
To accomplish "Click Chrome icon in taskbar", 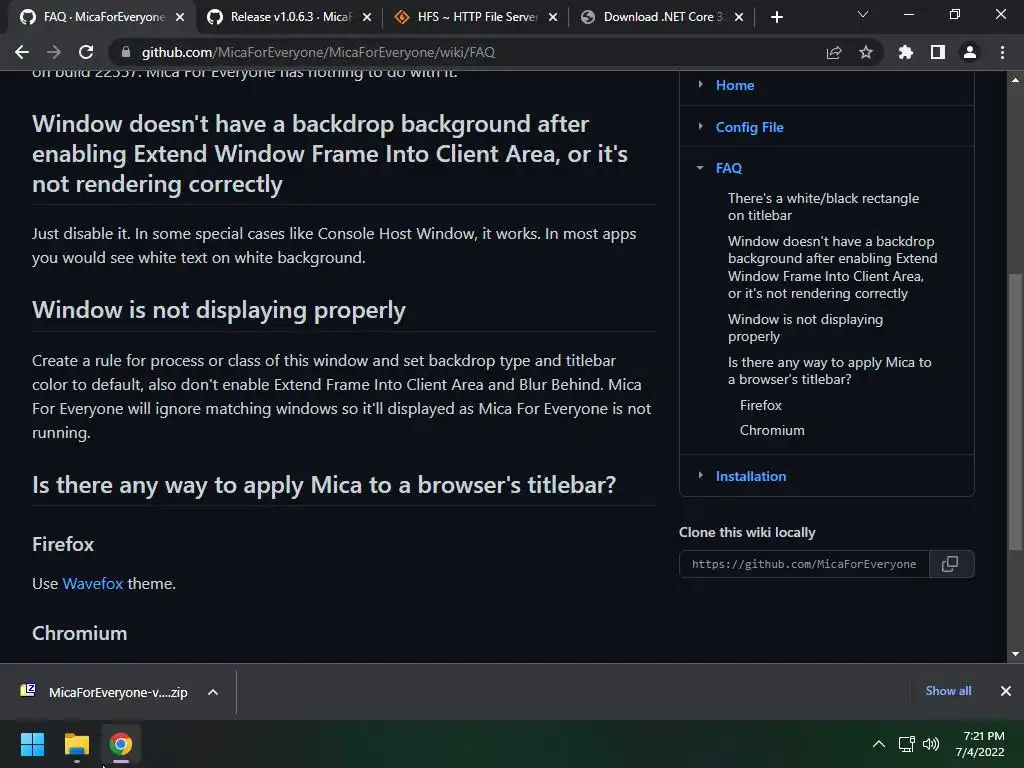I will tap(120, 744).
